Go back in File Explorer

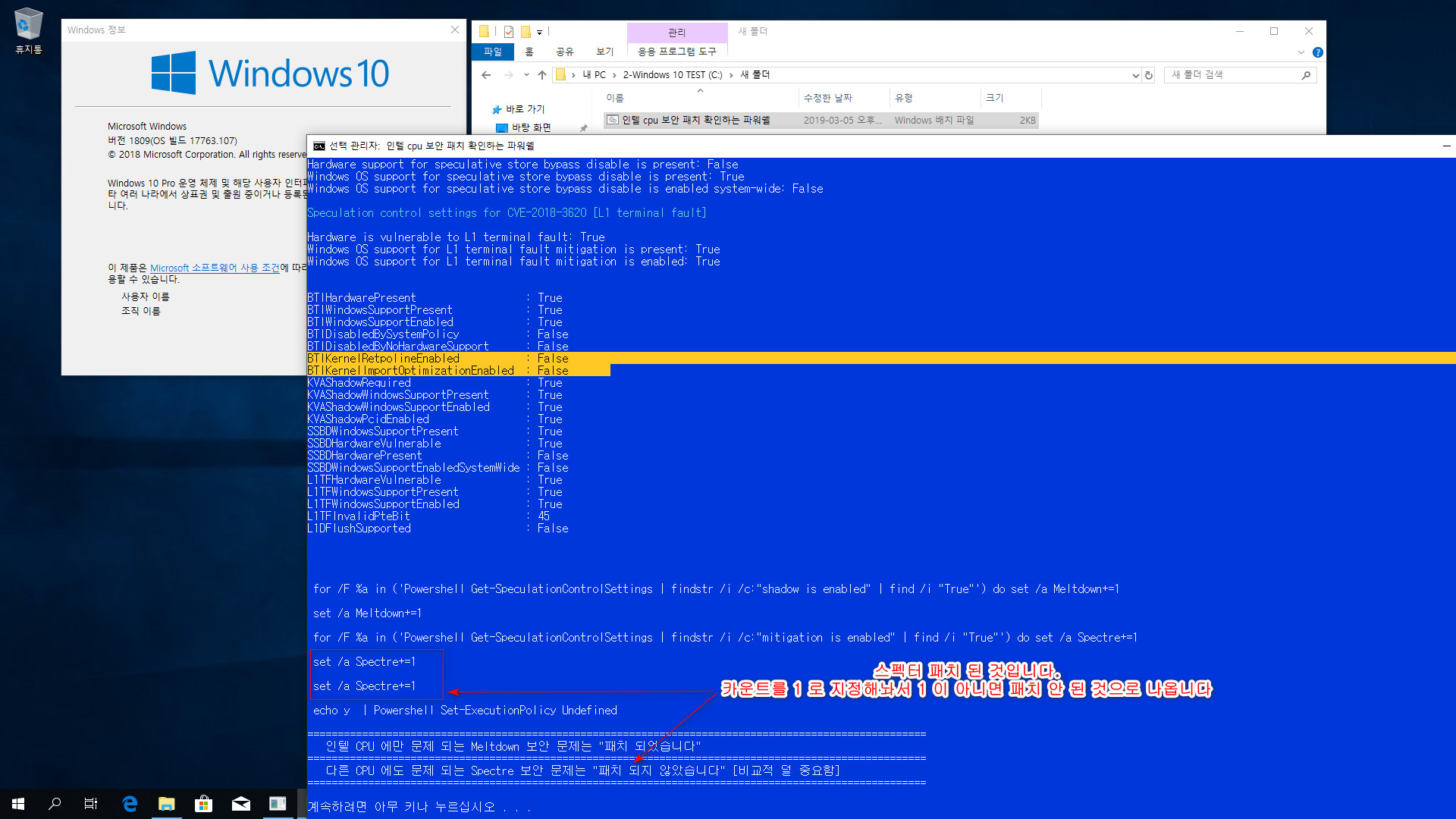tap(487, 75)
